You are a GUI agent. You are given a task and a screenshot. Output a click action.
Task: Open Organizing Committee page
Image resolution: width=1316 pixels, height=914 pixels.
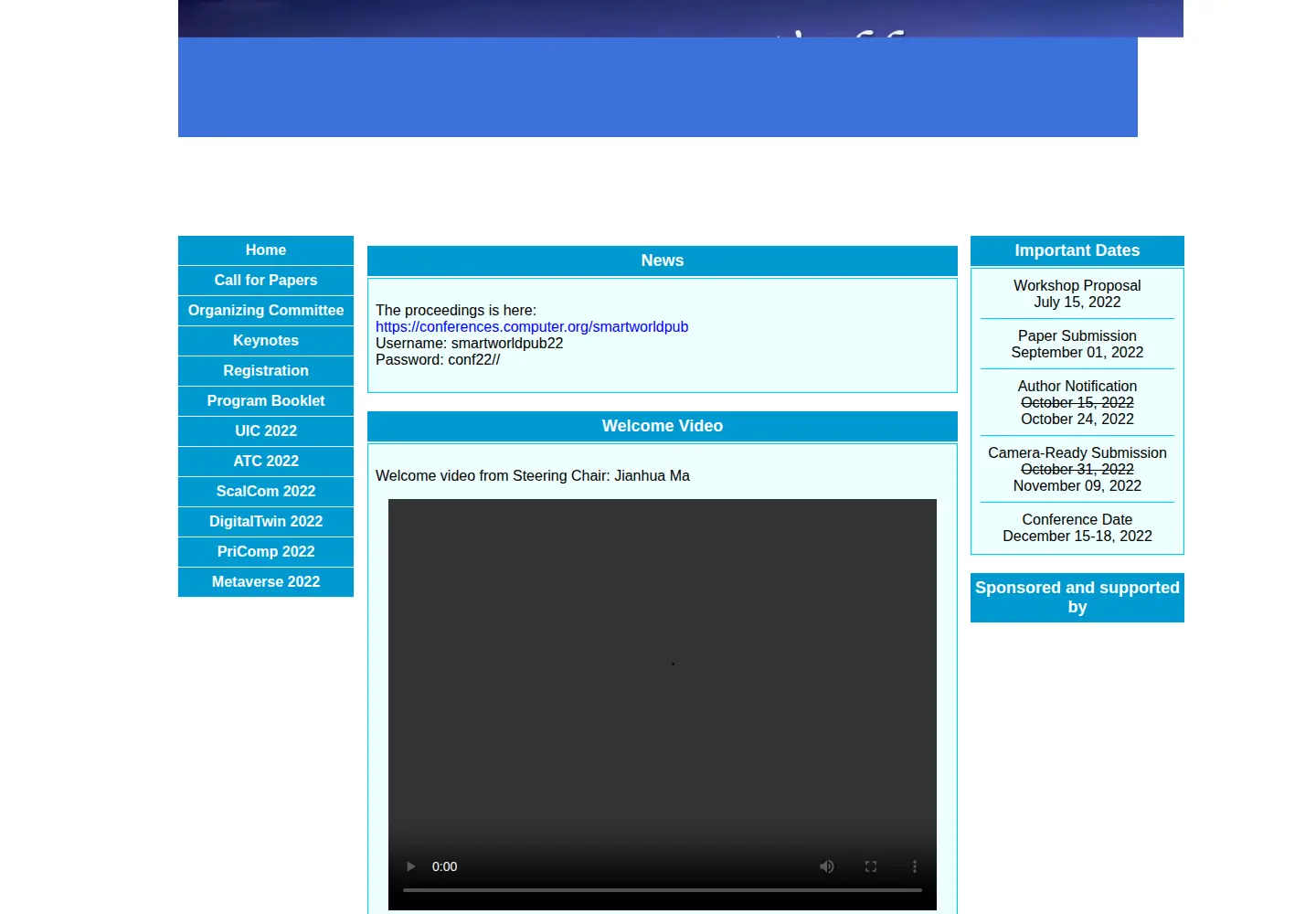[x=266, y=311]
